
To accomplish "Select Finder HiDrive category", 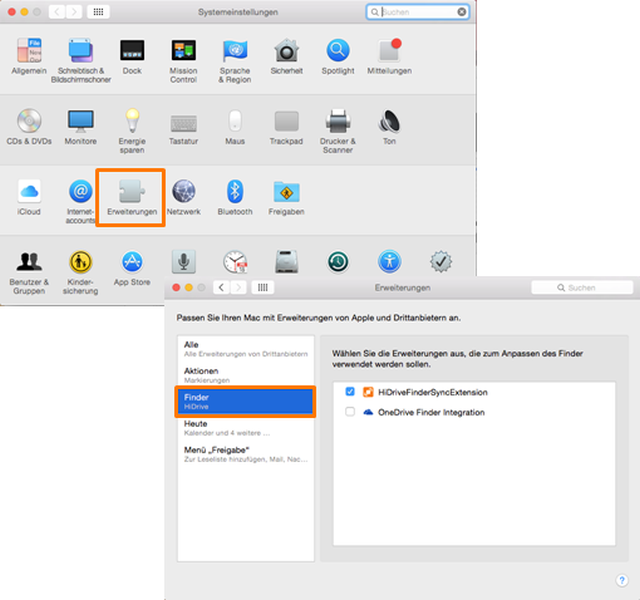I will click(246, 402).
